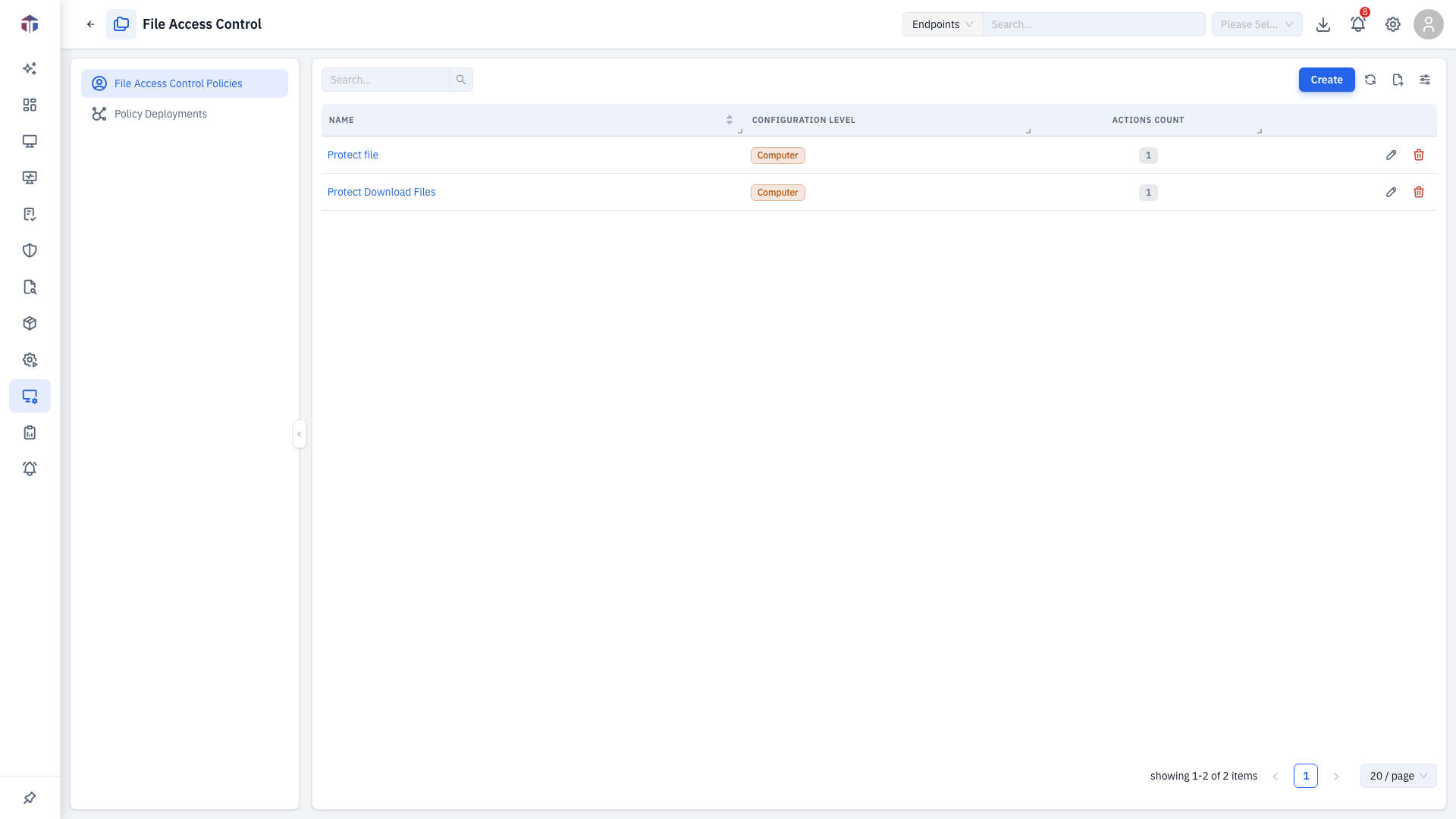
Task: Click the File Access Control header icon
Action: pyautogui.click(x=121, y=24)
